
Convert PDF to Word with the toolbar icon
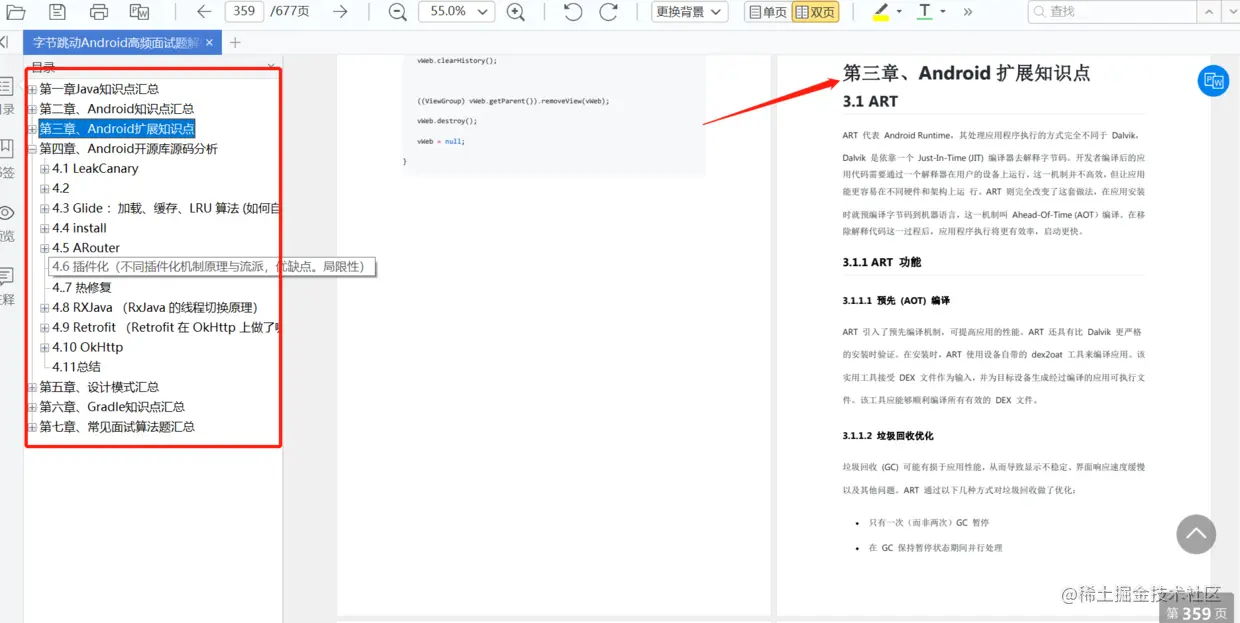(x=141, y=12)
